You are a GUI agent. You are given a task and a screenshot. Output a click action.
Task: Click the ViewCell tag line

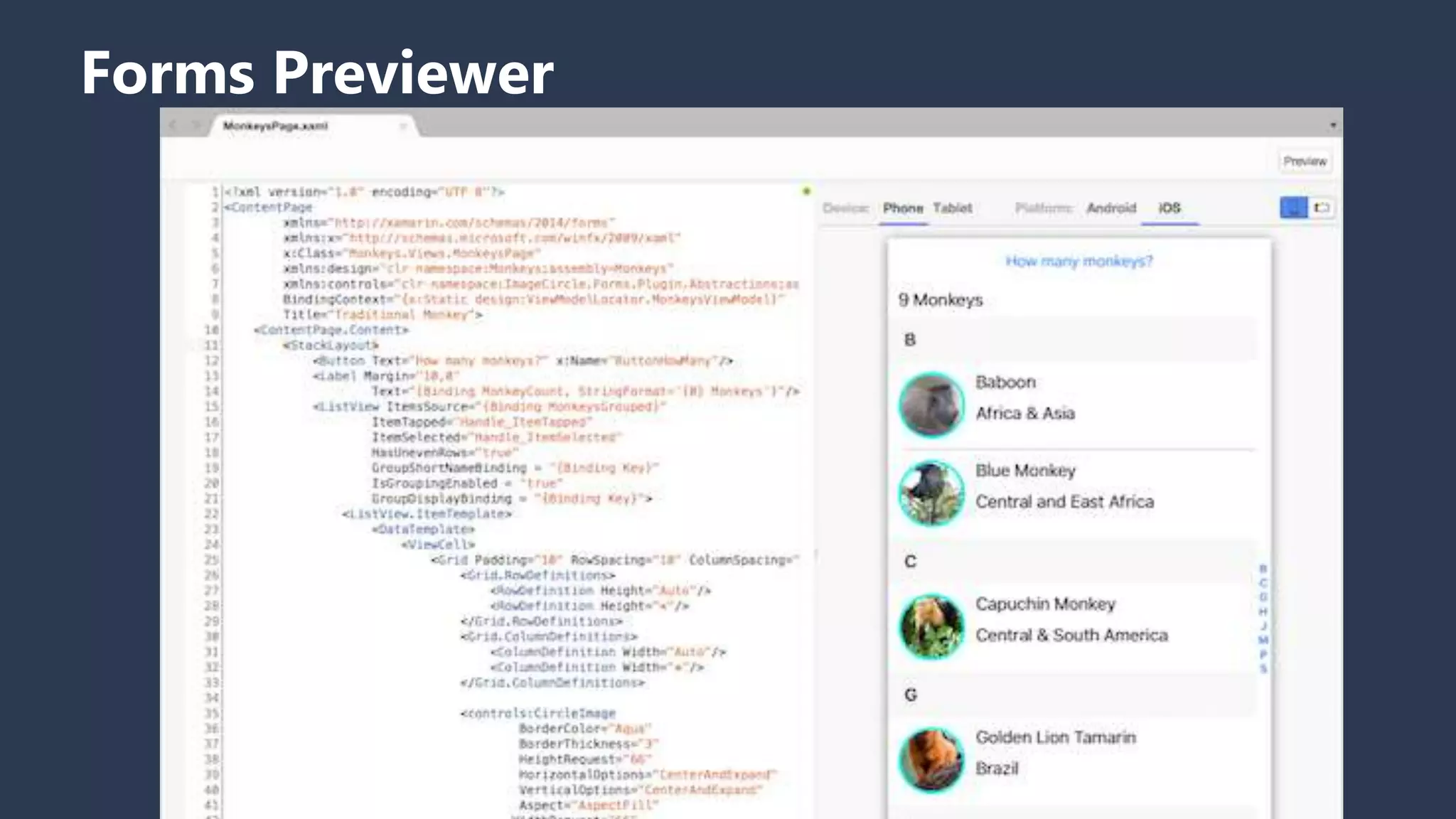tap(438, 545)
